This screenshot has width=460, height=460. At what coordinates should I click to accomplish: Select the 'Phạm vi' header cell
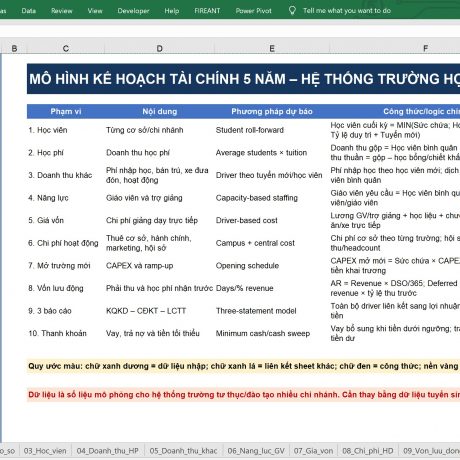click(66, 111)
